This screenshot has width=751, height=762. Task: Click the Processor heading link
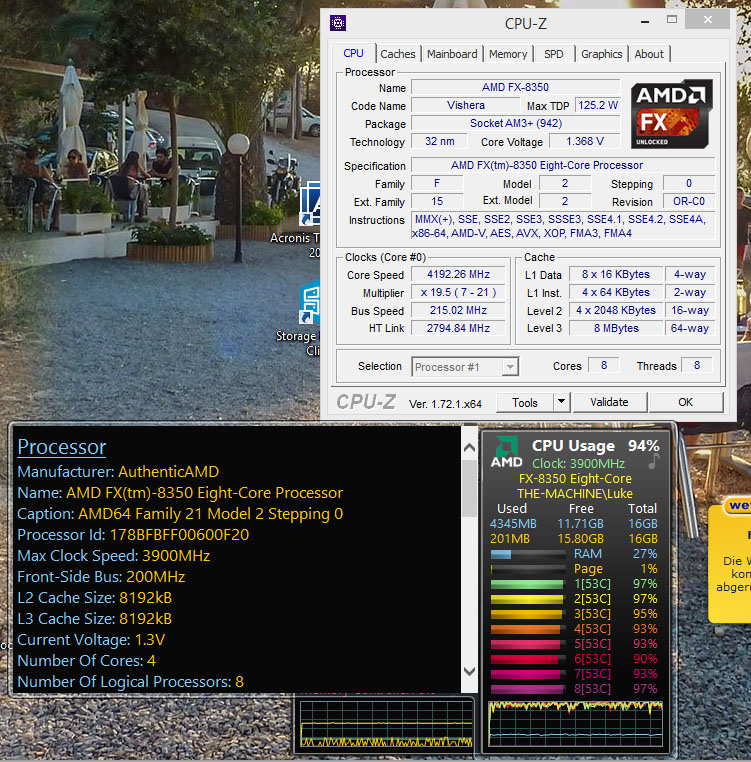pyautogui.click(x=62, y=447)
